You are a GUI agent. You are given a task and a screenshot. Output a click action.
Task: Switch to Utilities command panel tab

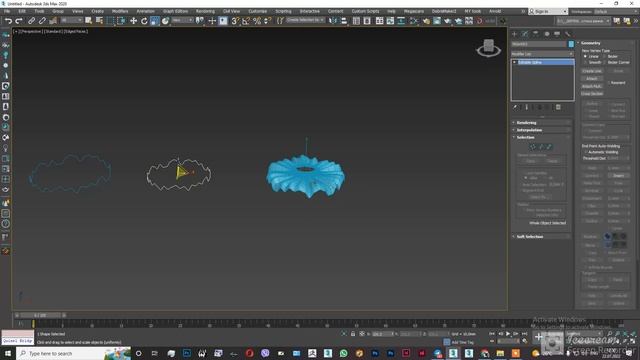(568, 34)
